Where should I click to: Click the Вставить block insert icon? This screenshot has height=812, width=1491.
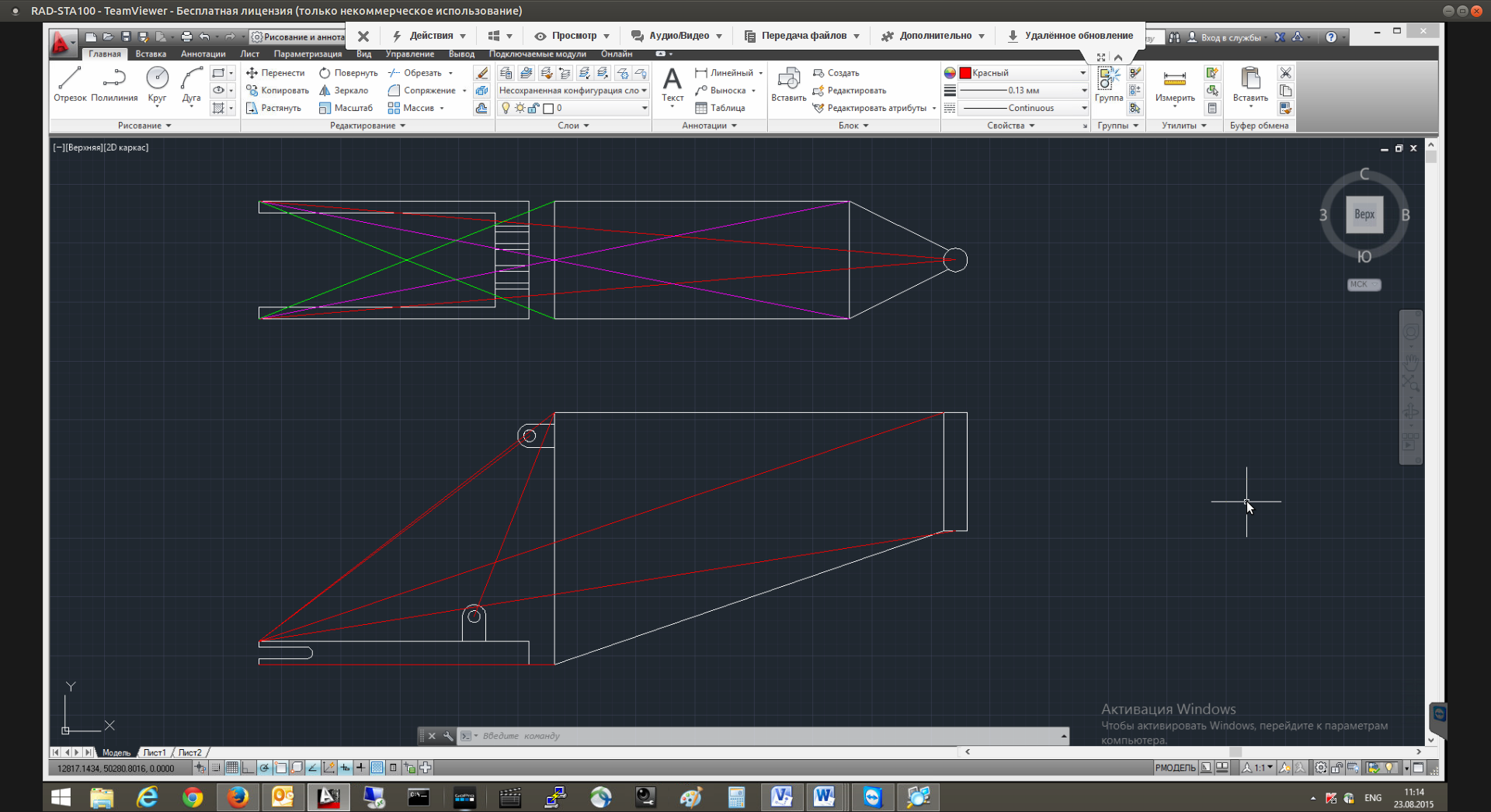(x=788, y=84)
